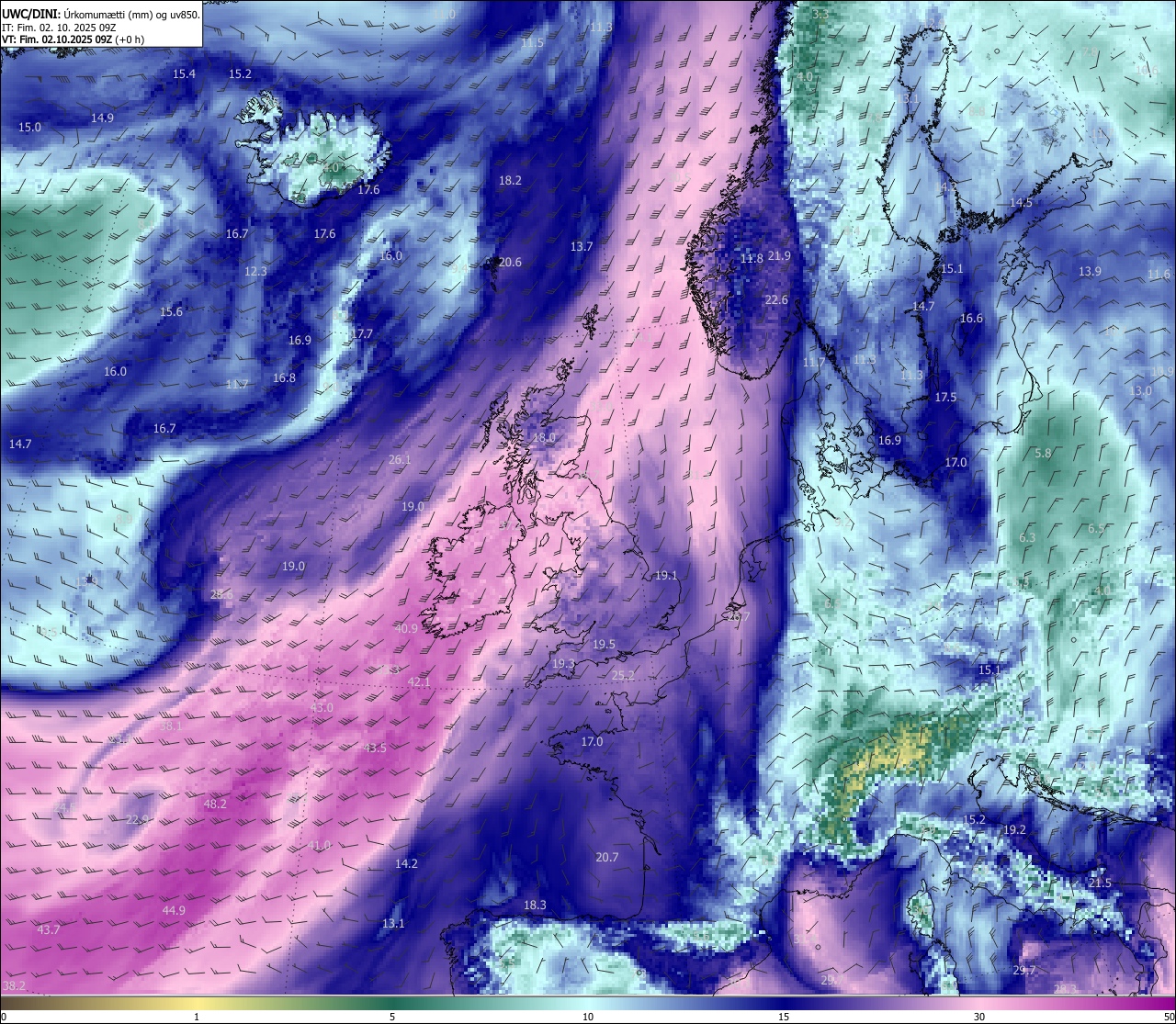Click the map value '18.2'

coord(510,180)
